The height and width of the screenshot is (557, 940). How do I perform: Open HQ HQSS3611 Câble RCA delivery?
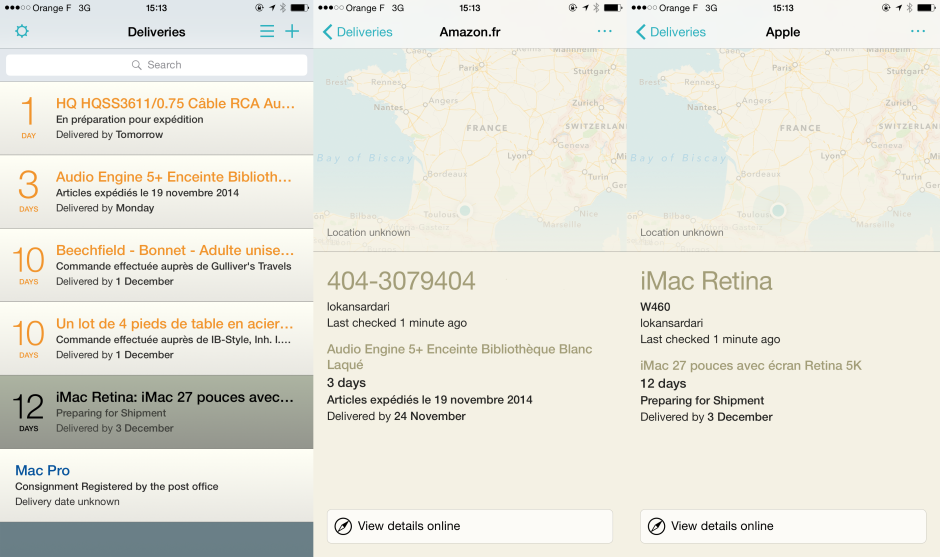click(x=156, y=118)
